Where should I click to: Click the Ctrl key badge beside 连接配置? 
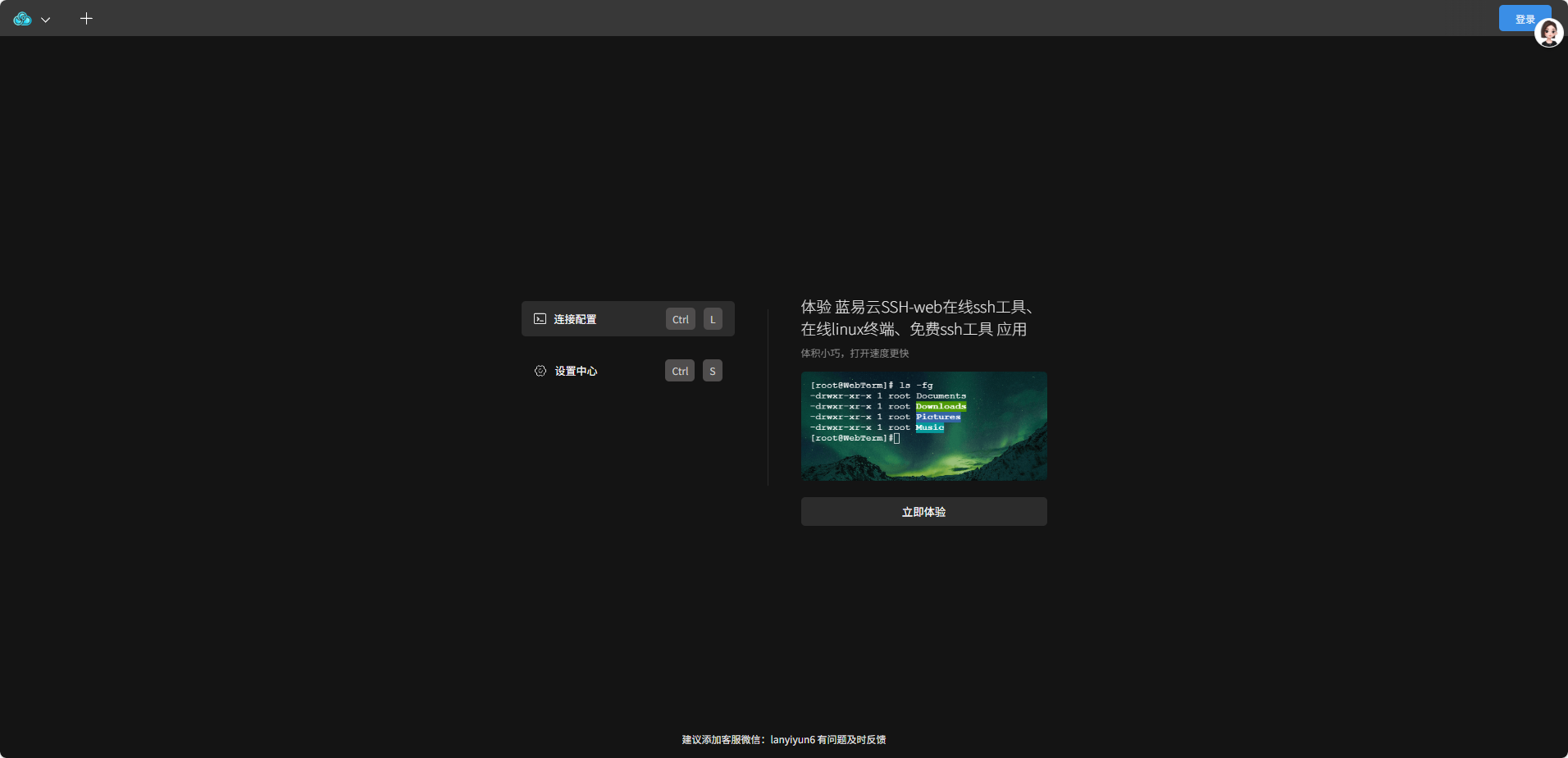tap(681, 319)
